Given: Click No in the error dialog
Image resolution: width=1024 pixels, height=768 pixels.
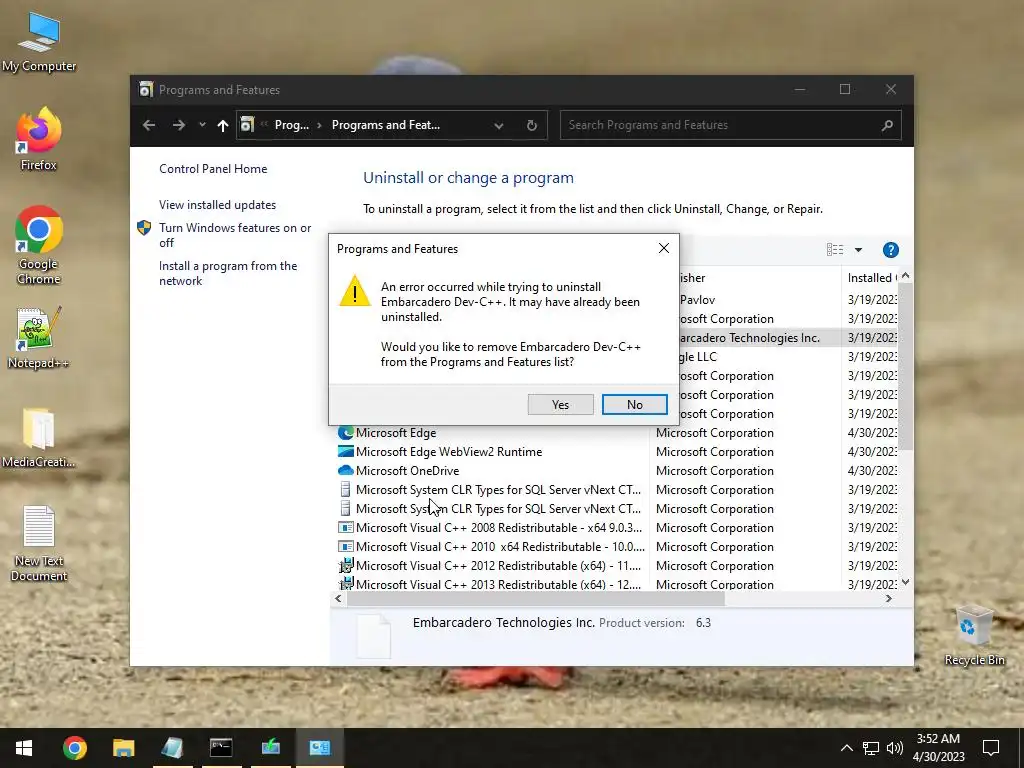Looking at the screenshot, I should pyautogui.click(x=634, y=404).
